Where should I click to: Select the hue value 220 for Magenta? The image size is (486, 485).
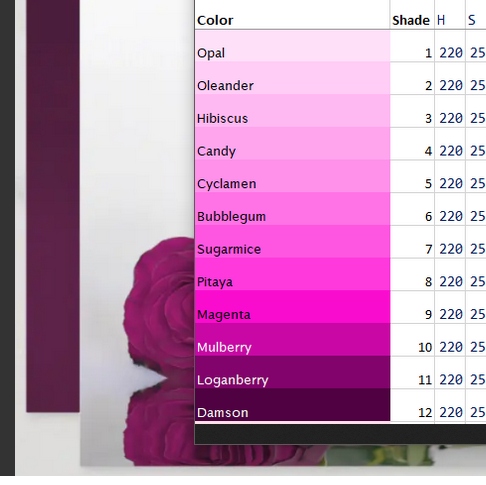coord(451,314)
